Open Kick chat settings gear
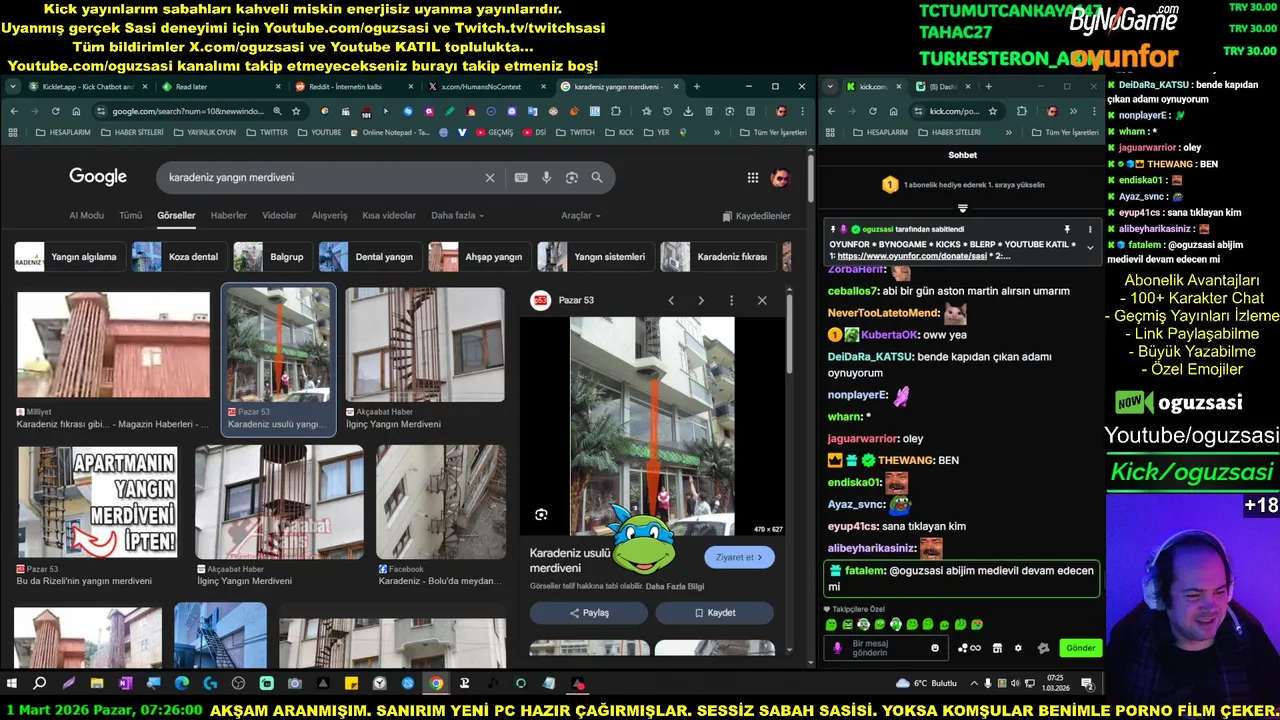Viewport: 1280px width, 720px height. (1018, 648)
